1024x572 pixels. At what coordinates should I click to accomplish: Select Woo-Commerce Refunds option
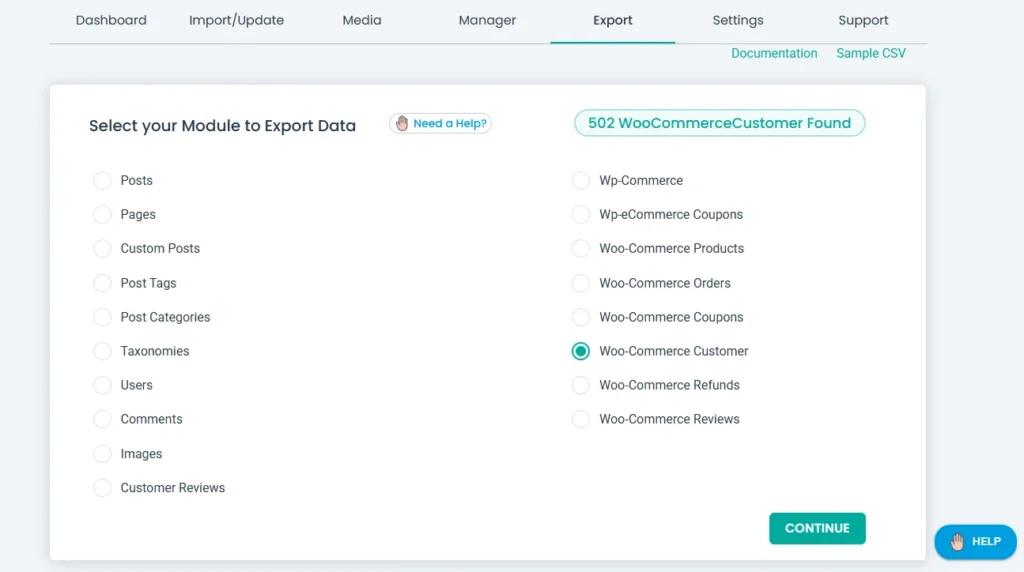coord(581,385)
